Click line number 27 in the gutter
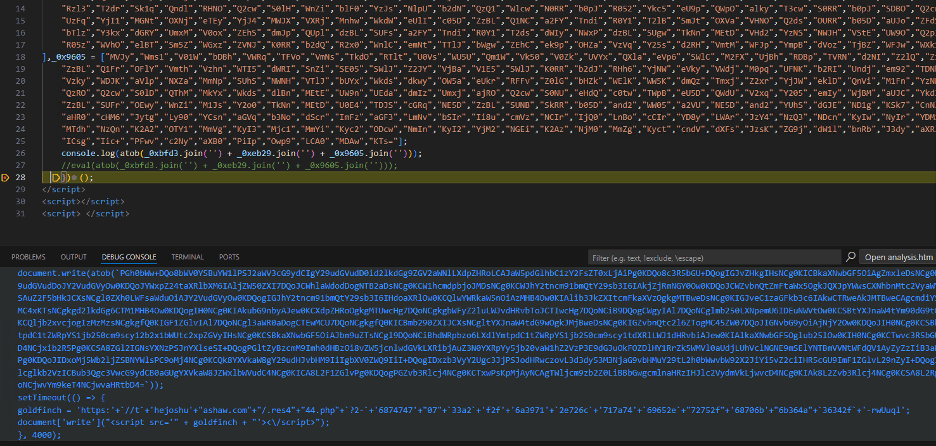The image size is (936, 446). pos(21,165)
